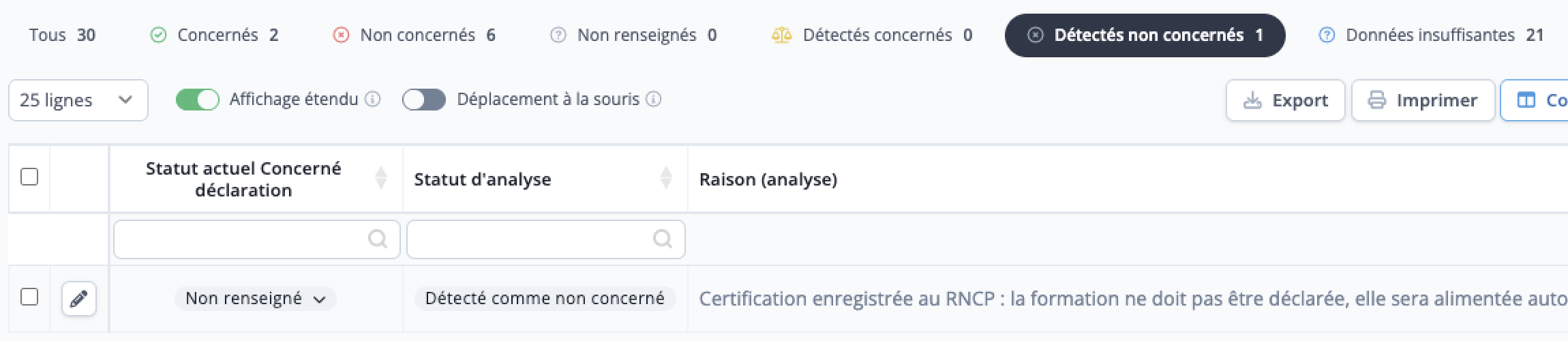The height and width of the screenshot is (341, 1568).
Task: Click the pencil edit icon in first row
Action: (x=79, y=299)
